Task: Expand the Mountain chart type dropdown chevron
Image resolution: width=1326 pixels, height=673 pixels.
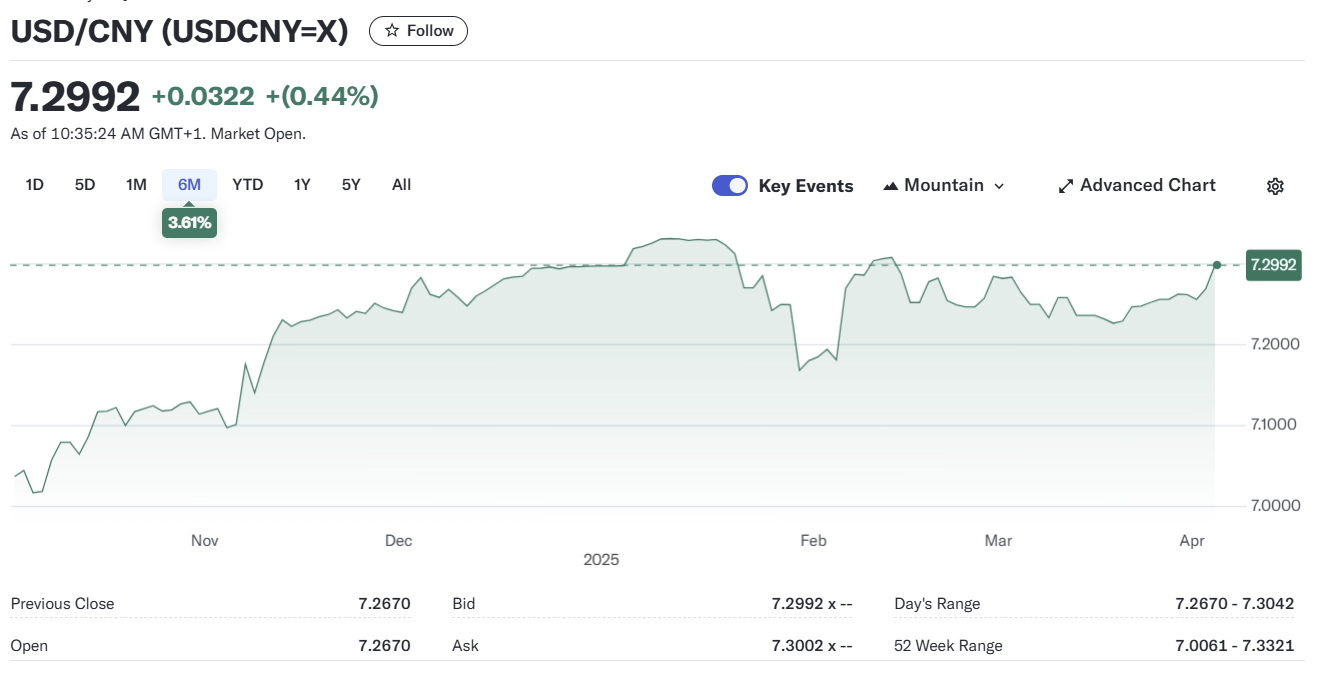Action: coord(999,186)
